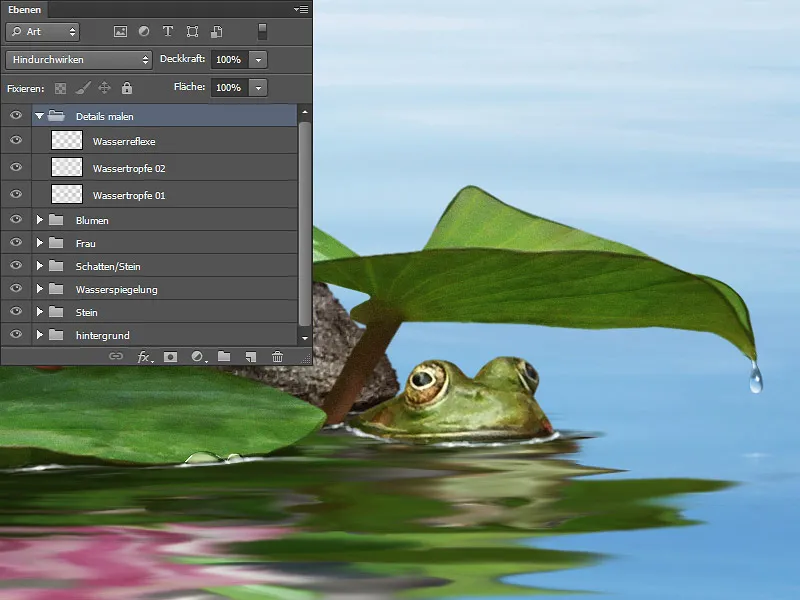Hide the Wassertropfe 02 layer
This screenshot has width=800, height=600.
point(16,167)
